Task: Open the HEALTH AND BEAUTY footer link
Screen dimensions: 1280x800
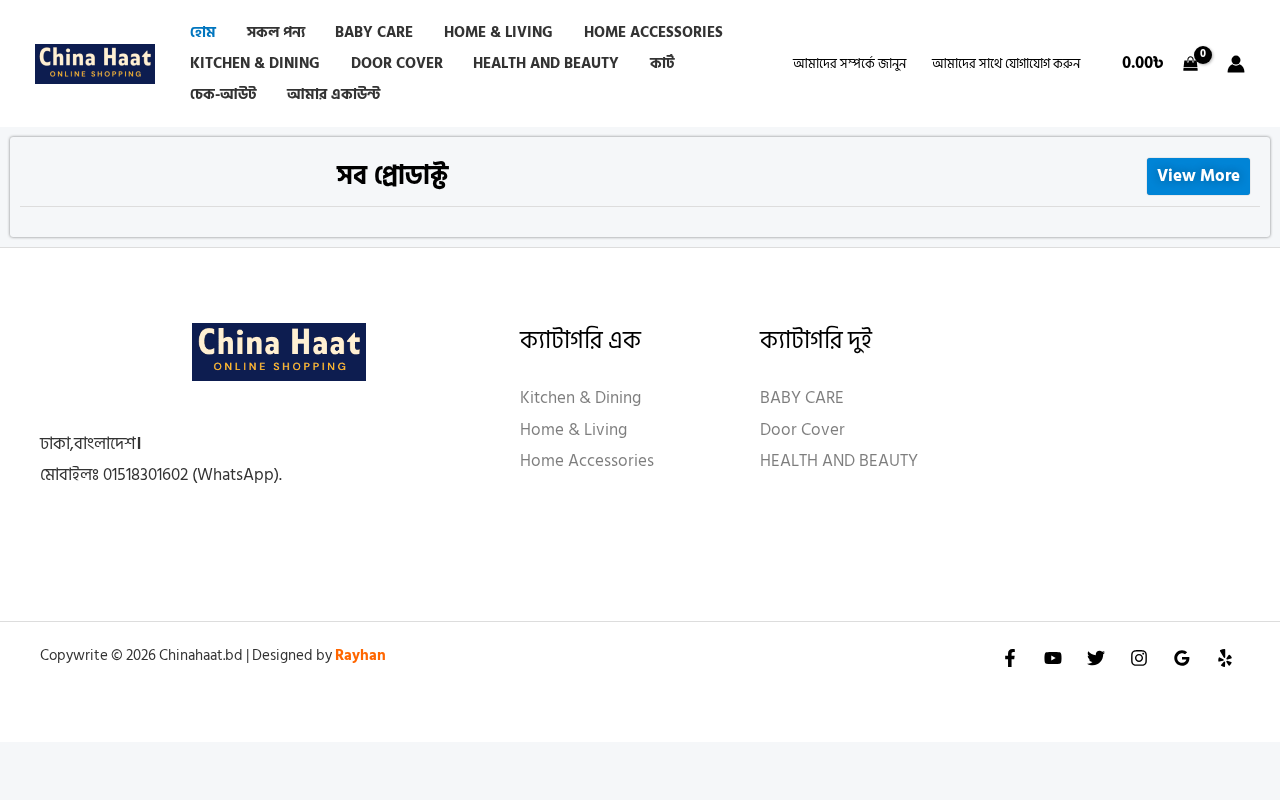Action: pos(839,461)
